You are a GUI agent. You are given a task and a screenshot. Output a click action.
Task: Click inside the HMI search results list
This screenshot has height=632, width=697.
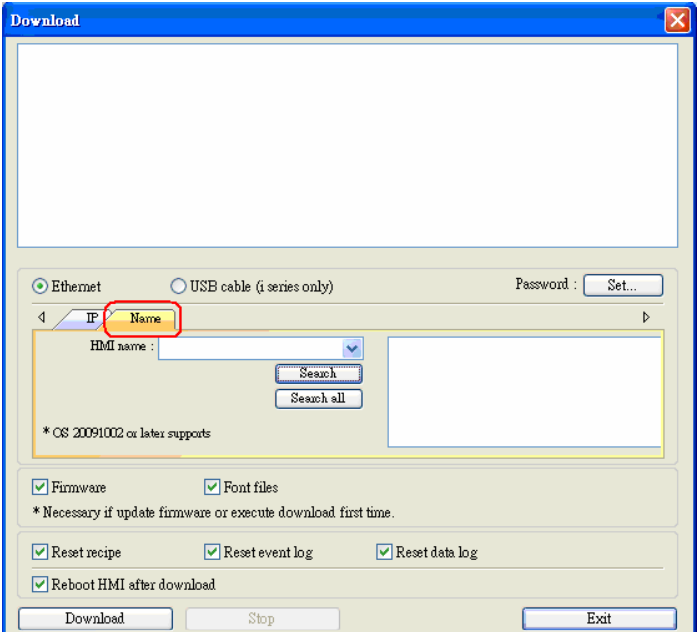tap(525, 392)
